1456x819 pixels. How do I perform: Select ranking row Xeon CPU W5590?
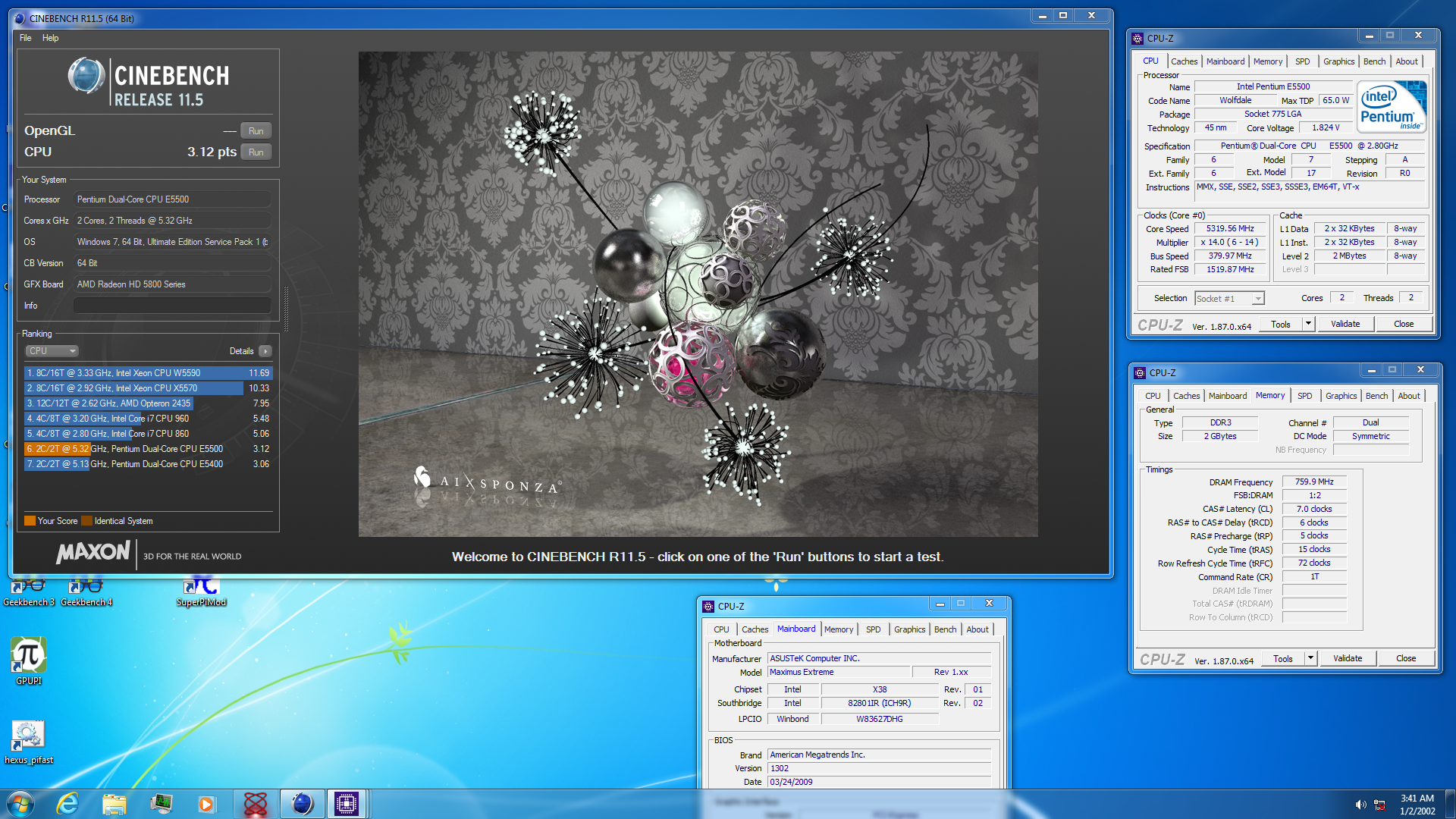coord(148,373)
